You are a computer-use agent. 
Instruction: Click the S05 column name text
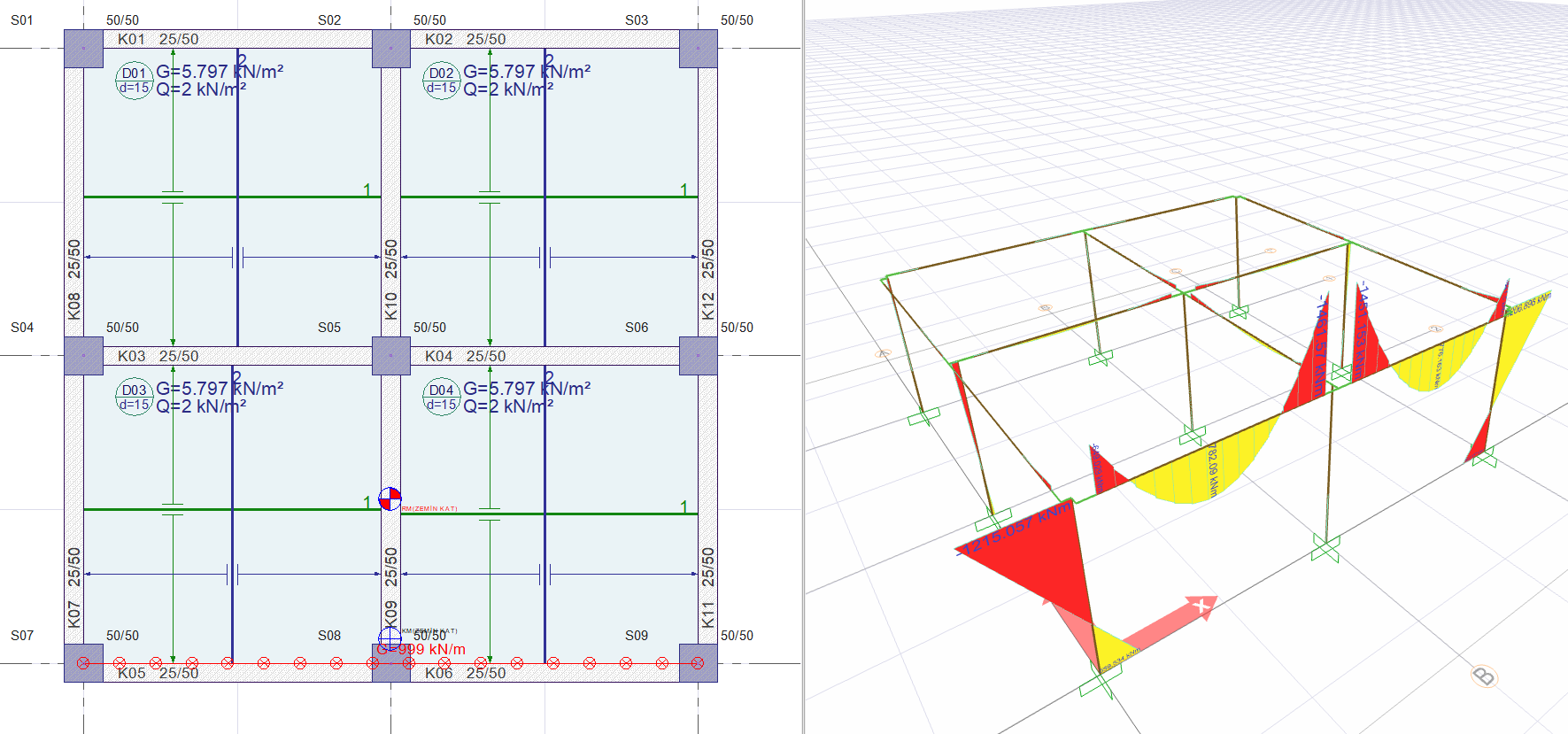[x=329, y=328]
